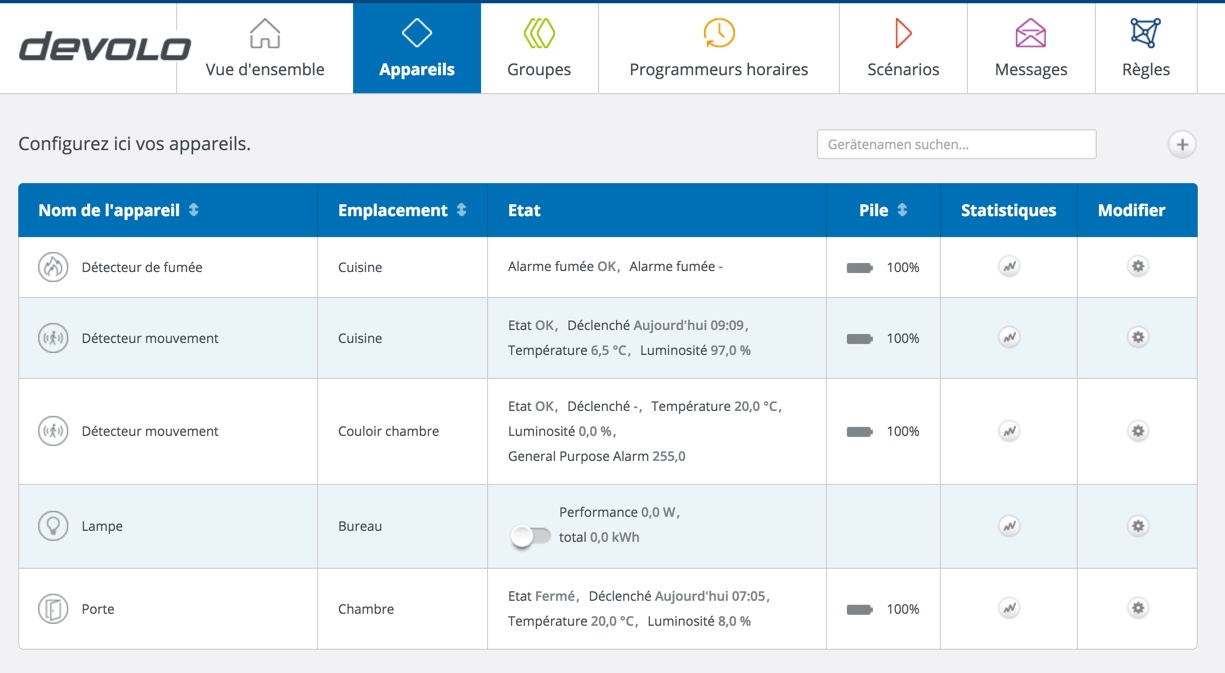Open settings for Couloir chambre motion detector

click(x=1137, y=431)
